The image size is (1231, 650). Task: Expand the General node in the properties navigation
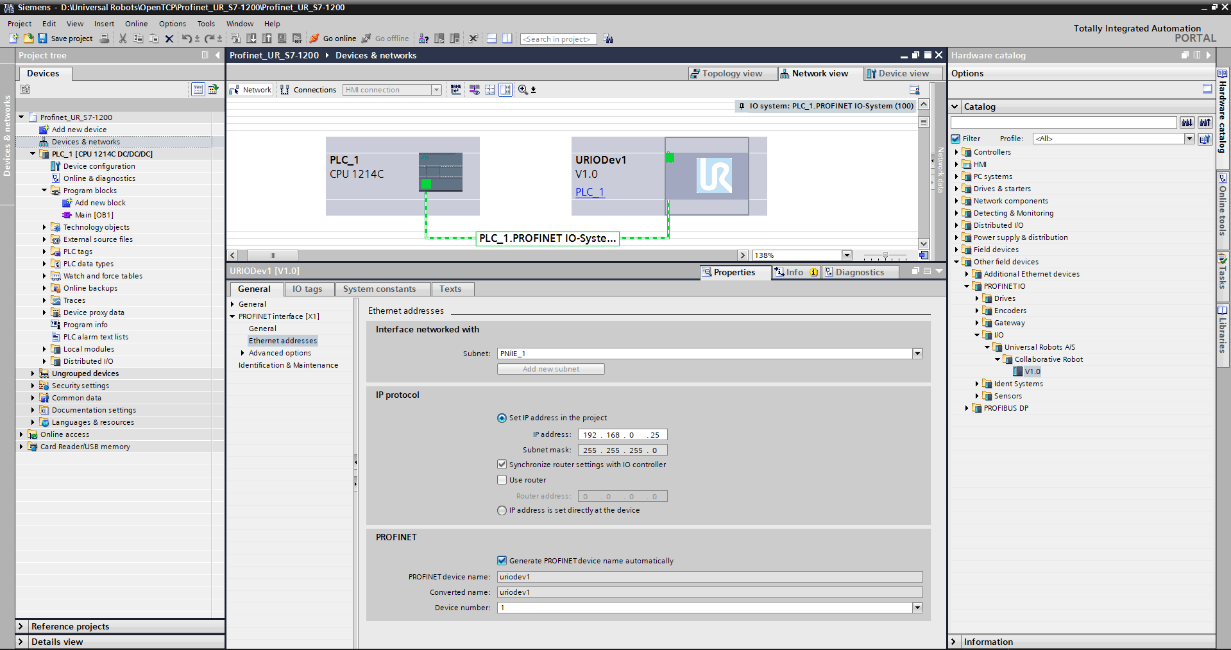tap(233, 304)
